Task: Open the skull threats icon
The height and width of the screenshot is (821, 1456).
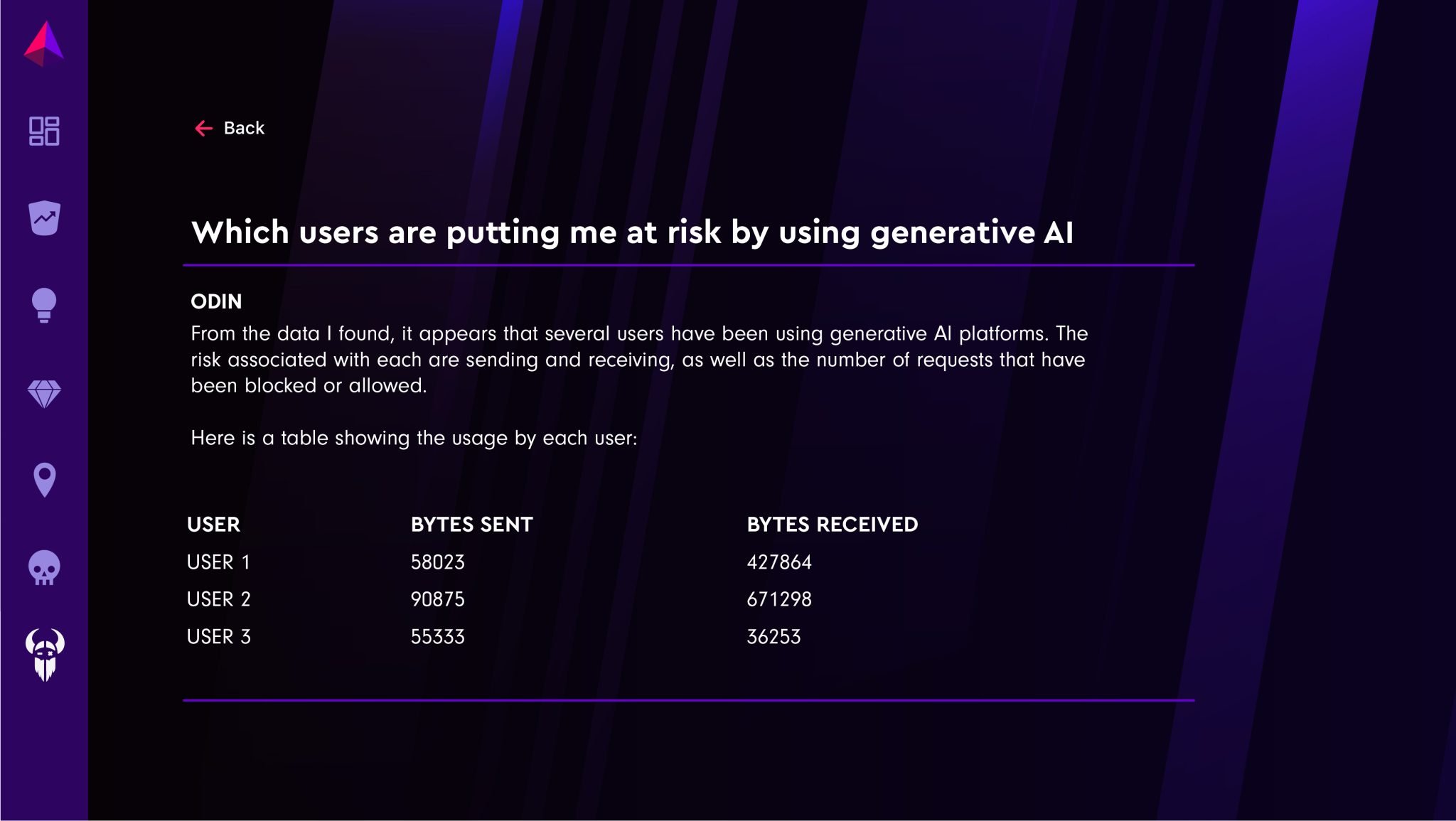Action: (x=44, y=568)
